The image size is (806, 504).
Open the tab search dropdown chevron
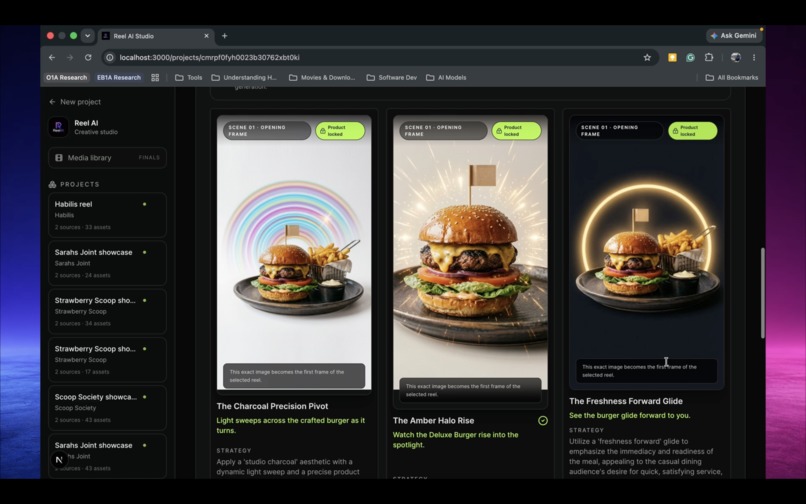coord(87,35)
